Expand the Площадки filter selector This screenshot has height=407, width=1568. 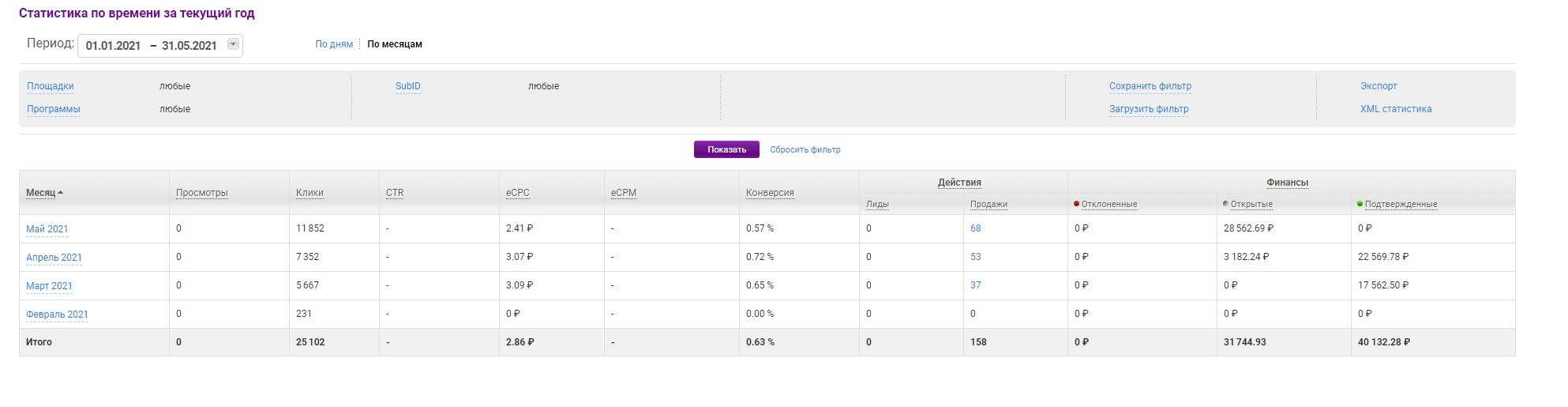pos(51,86)
